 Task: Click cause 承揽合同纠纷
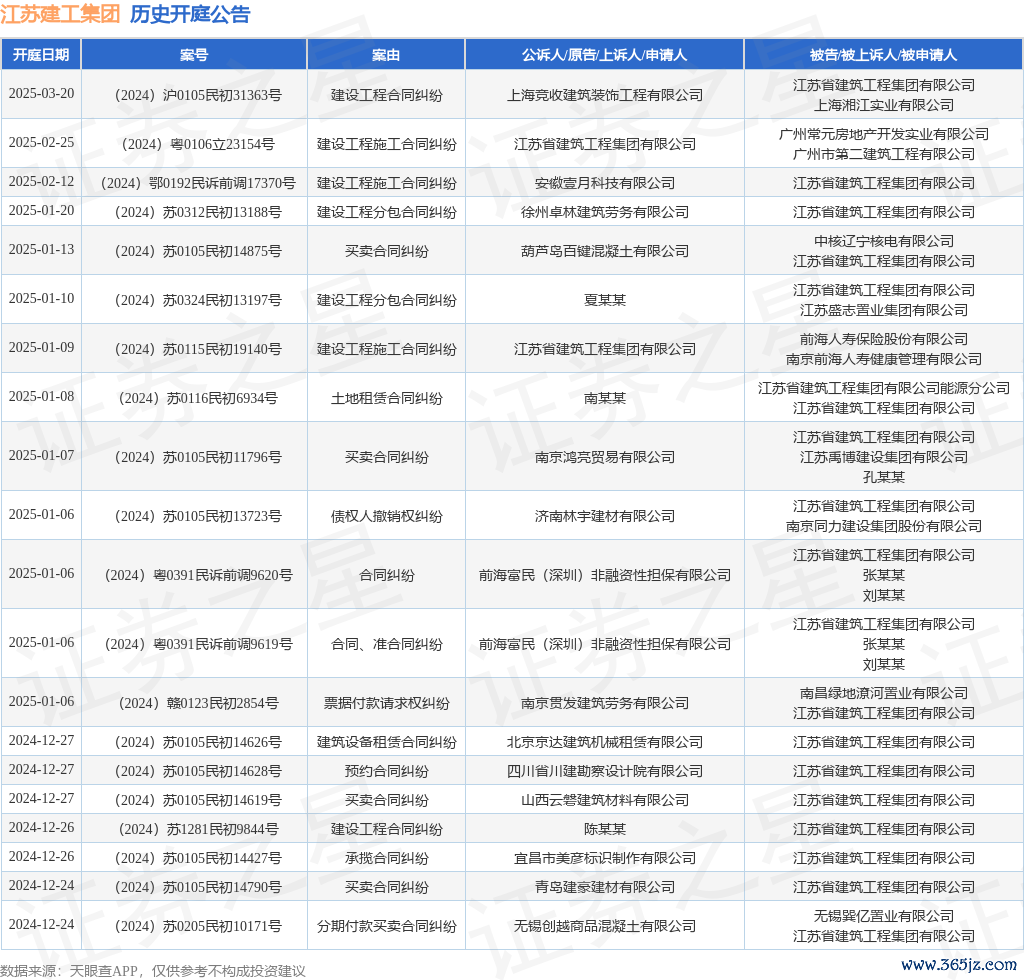coord(386,859)
